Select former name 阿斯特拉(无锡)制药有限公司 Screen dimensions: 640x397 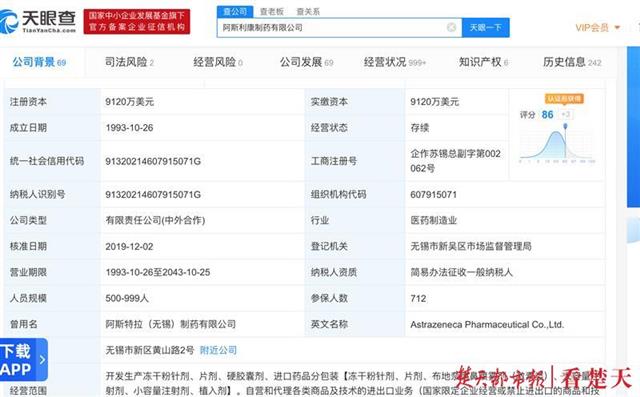click(x=171, y=324)
